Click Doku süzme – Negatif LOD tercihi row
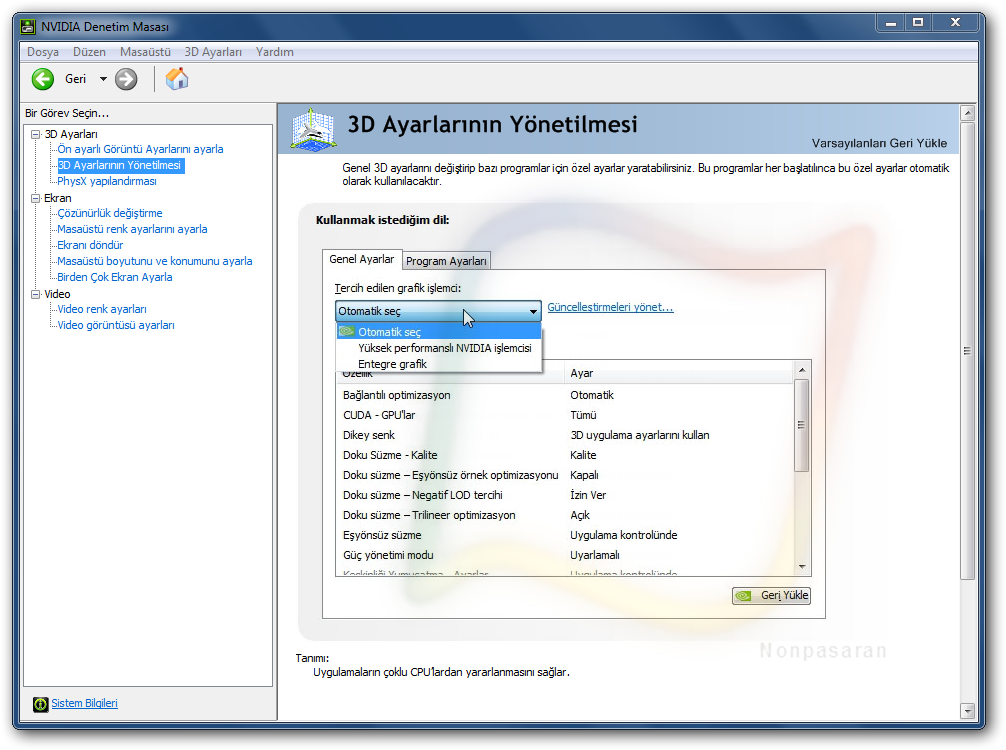This screenshot has height=750, width=1006. click(x=565, y=495)
